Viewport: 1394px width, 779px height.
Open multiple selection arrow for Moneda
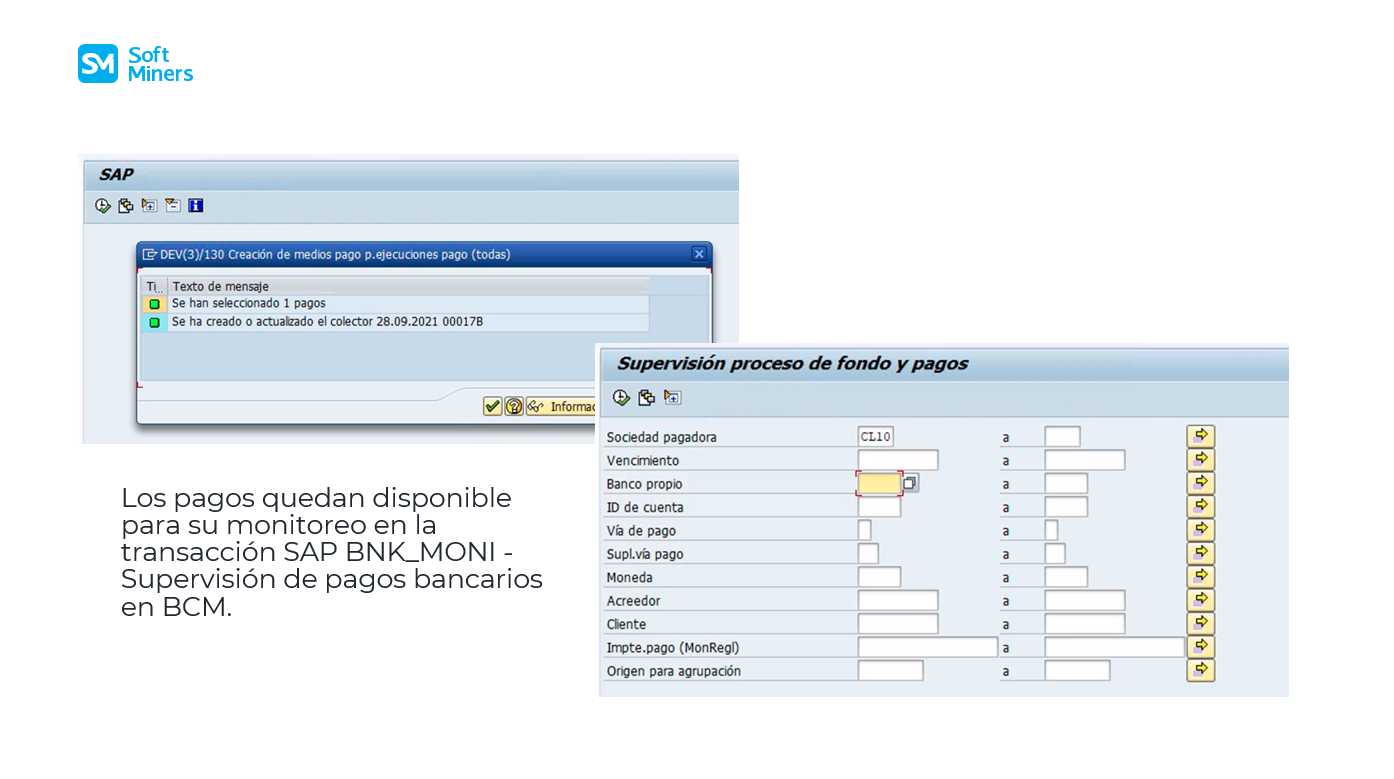tap(1200, 577)
